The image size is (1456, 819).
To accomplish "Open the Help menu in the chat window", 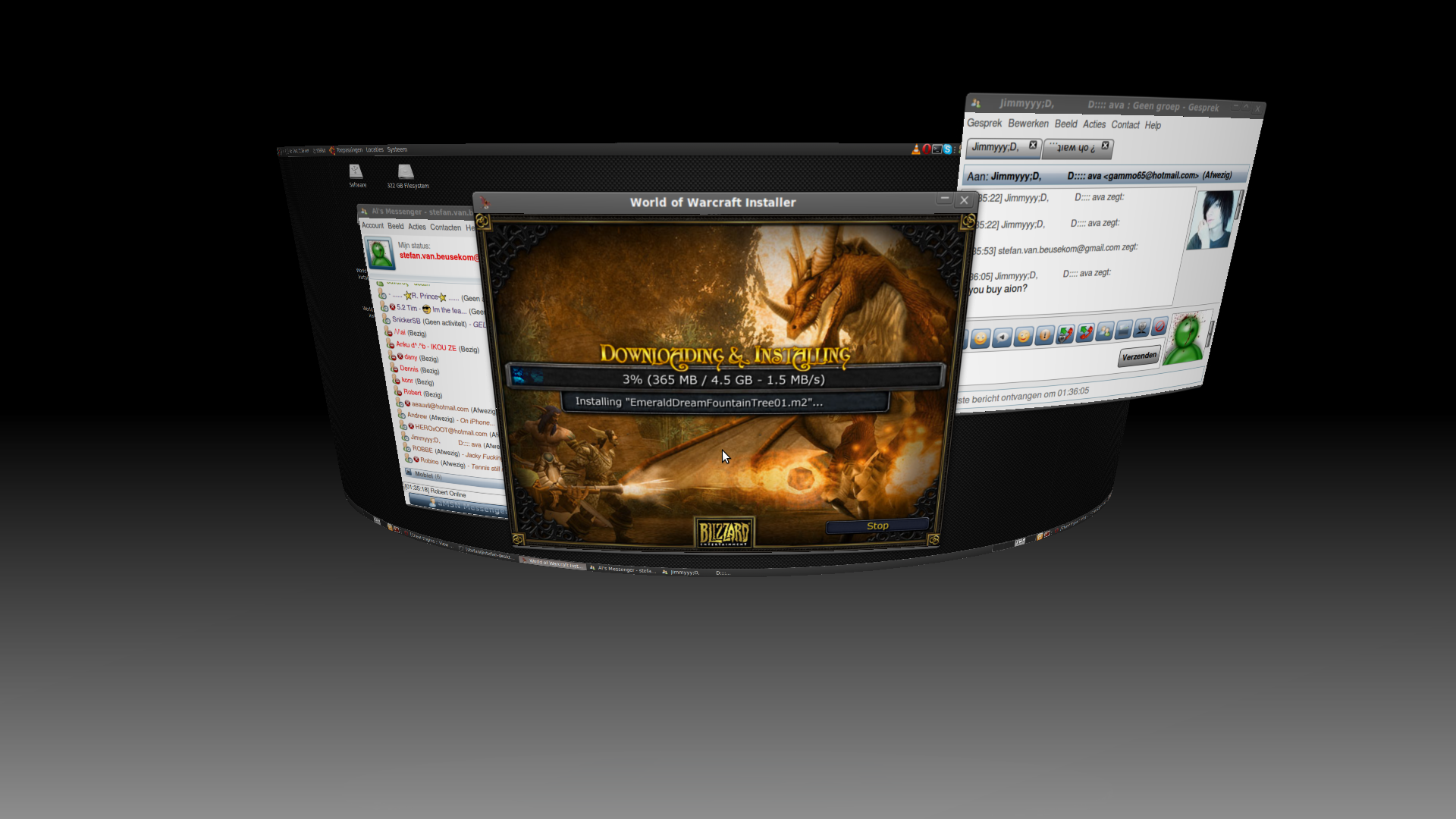I will click(1153, 125).
